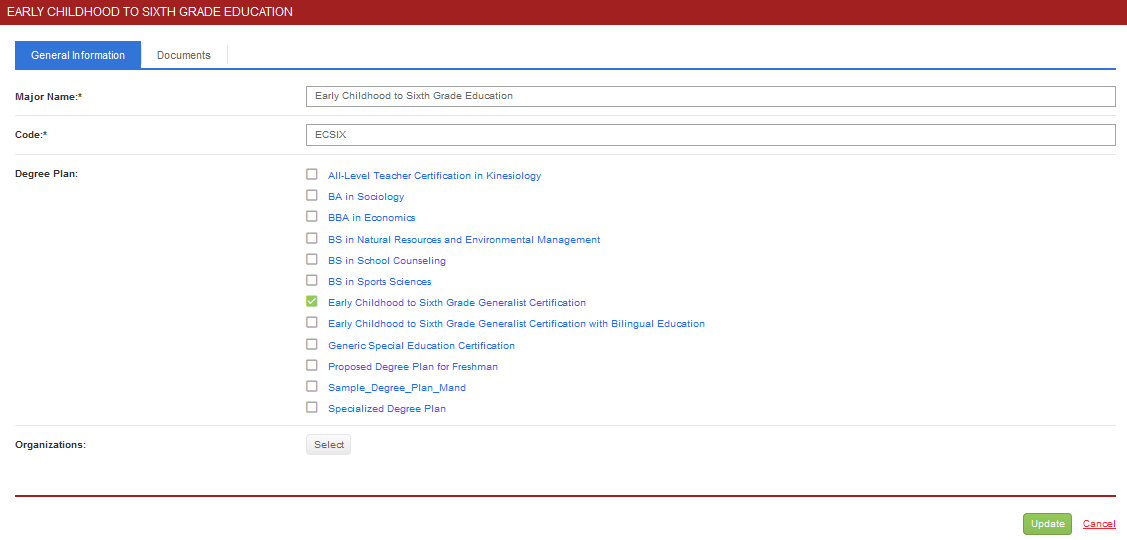This screenshot has height=540, width=1127.
Task: Click the Sample_Degree_Plan_Mand link
Action: tap(397, 388)
